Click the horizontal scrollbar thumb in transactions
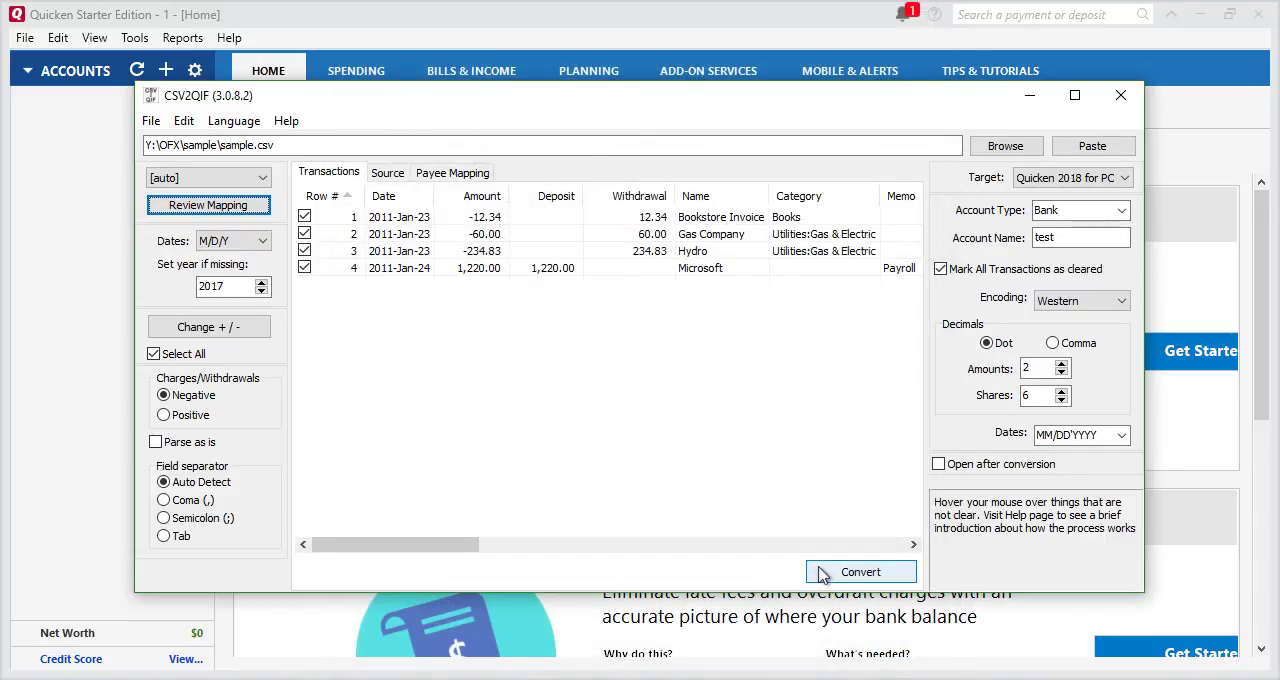This screenshot has width=1280, height=680. [x=395, y=544]
